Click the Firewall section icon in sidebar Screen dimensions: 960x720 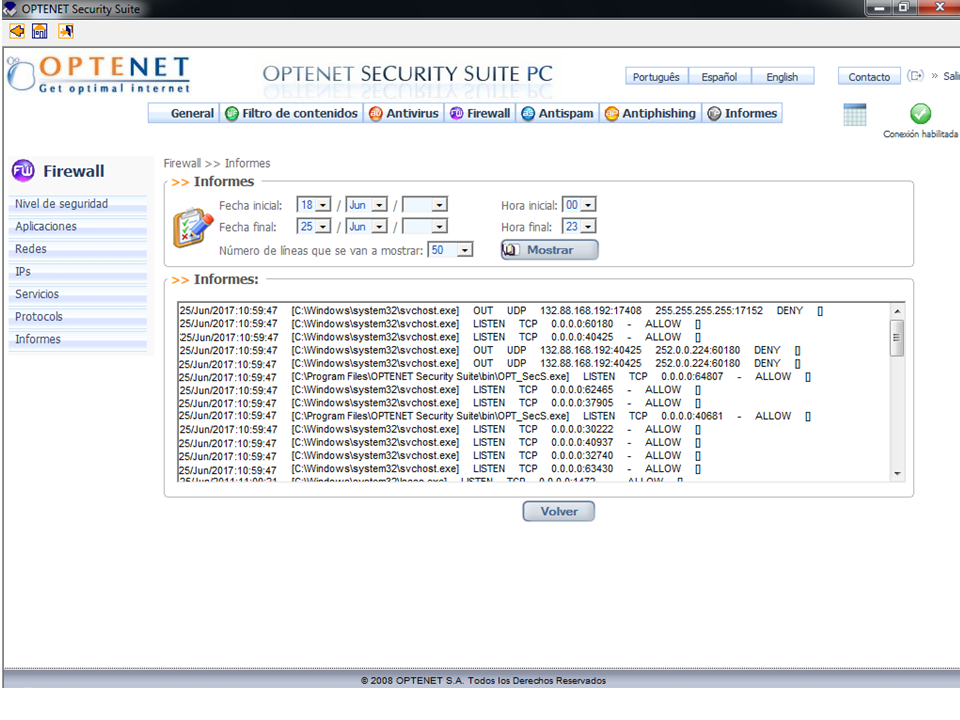(23, 171)
